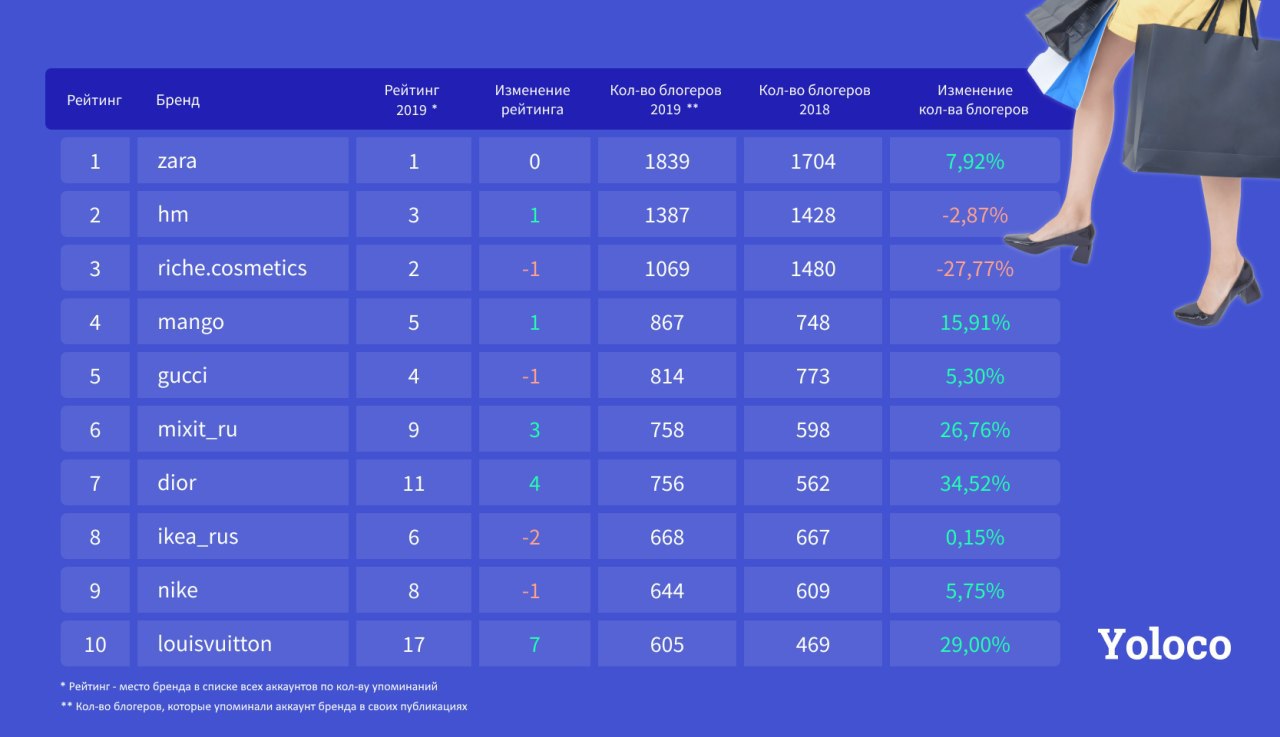Click the value 668 for ikea_rus
Viewport: 1280px width, 737px height.
[x=667, y=536]
